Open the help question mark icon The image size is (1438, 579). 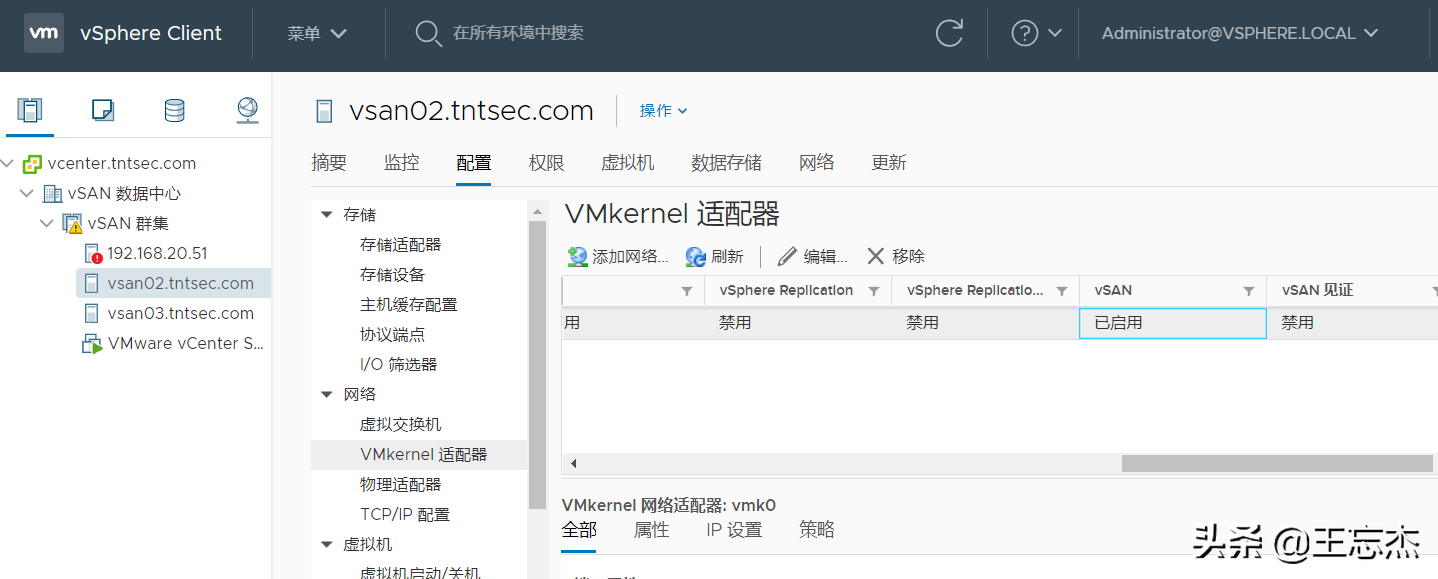[1025, 33]
